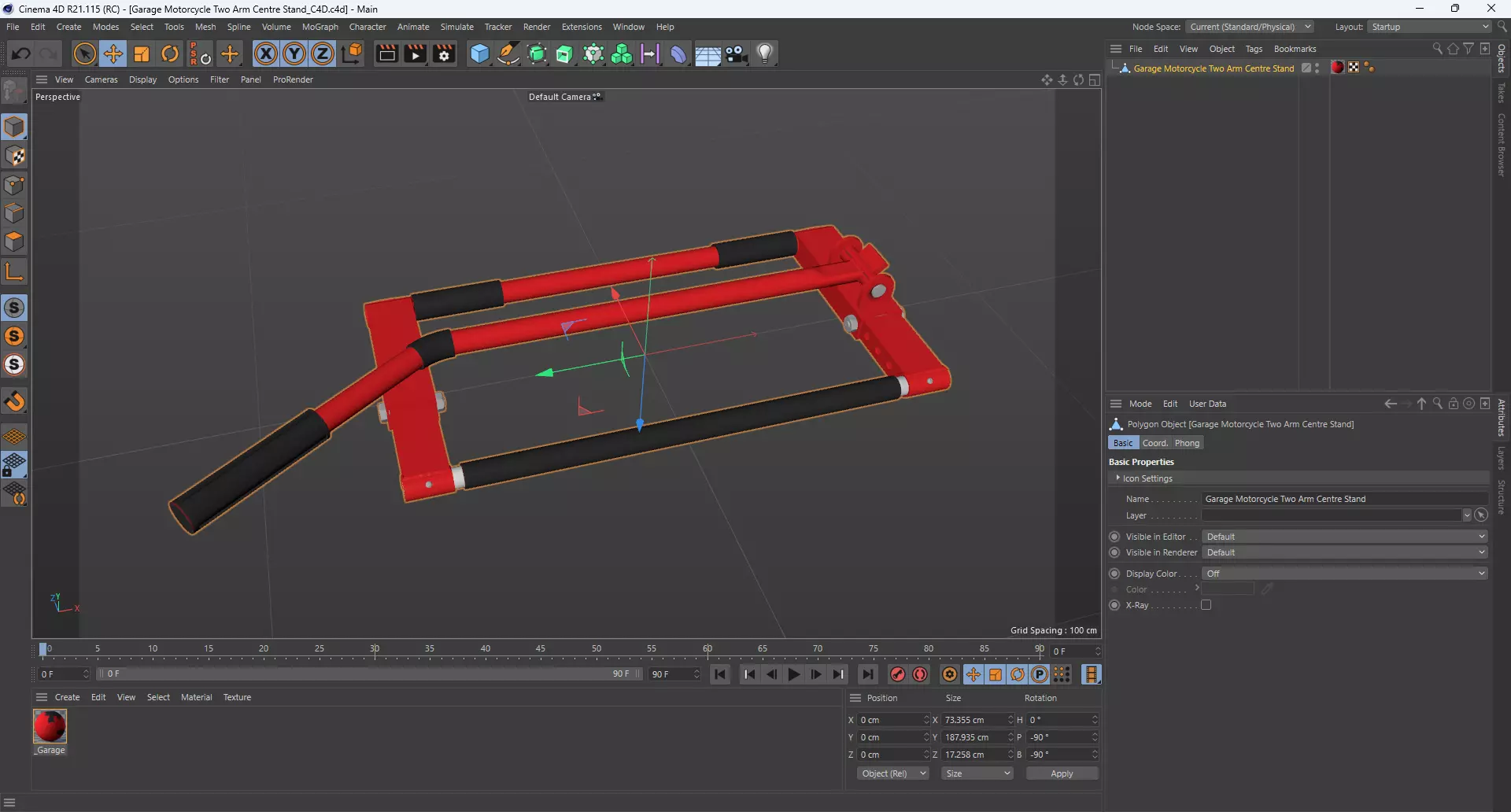This screenshot has height=812, width=1511.
Task: Click the Color swatch field
Action: [1228, 589]
